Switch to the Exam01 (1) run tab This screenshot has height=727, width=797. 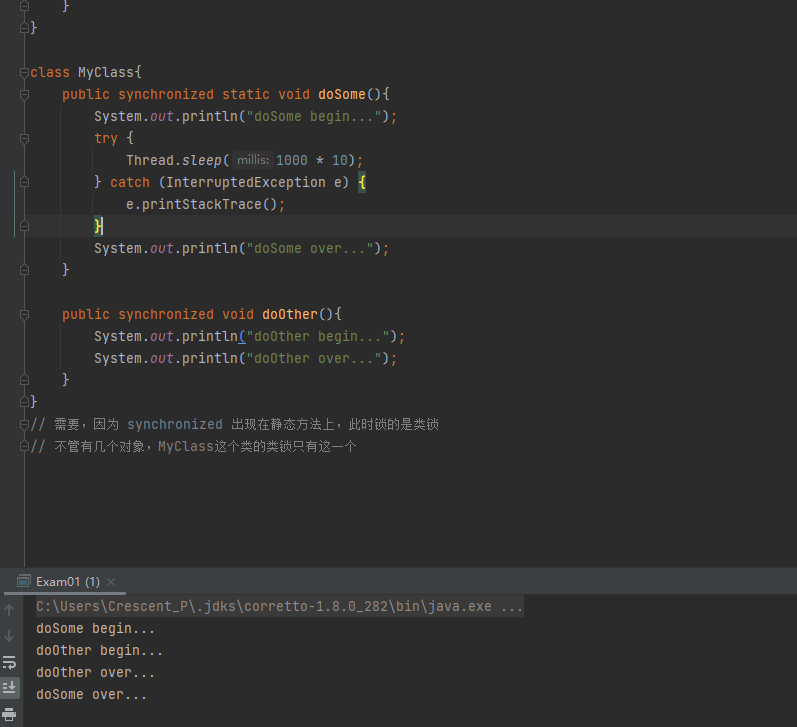click(x=68, y=582)
